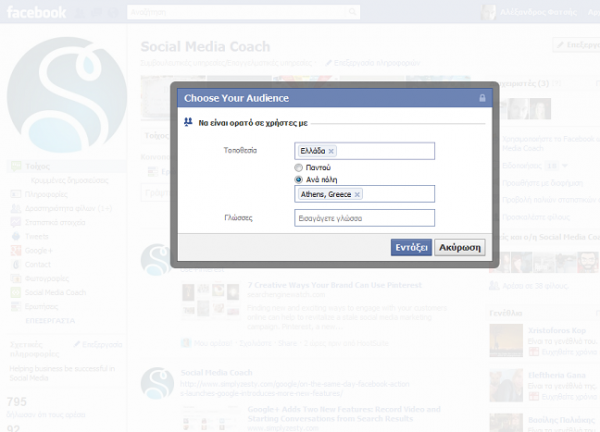Click the search magnifier icon in the top bar
Image resolution: width=600 pixels, height=432 pixels.
pyautogui.click(x=352, y=12)
